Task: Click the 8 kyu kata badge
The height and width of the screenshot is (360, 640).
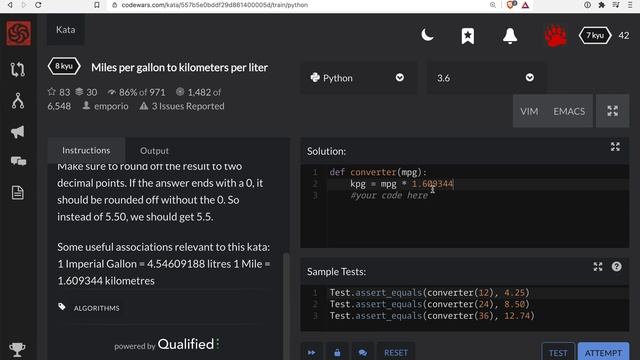Action: pos(64,66)
